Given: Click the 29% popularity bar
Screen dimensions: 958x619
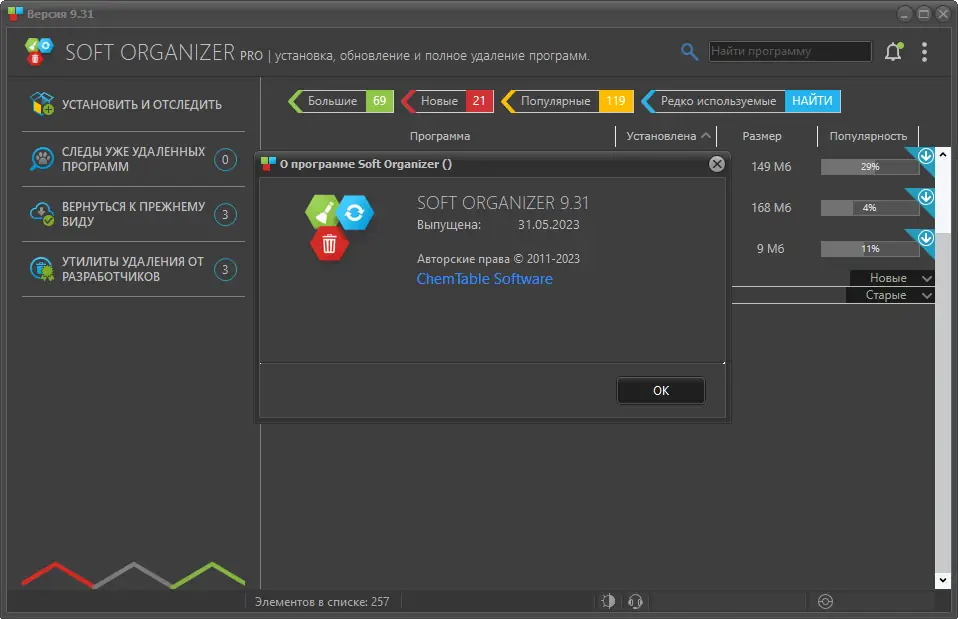Looking at the screenshot, I should pos(868,167).
